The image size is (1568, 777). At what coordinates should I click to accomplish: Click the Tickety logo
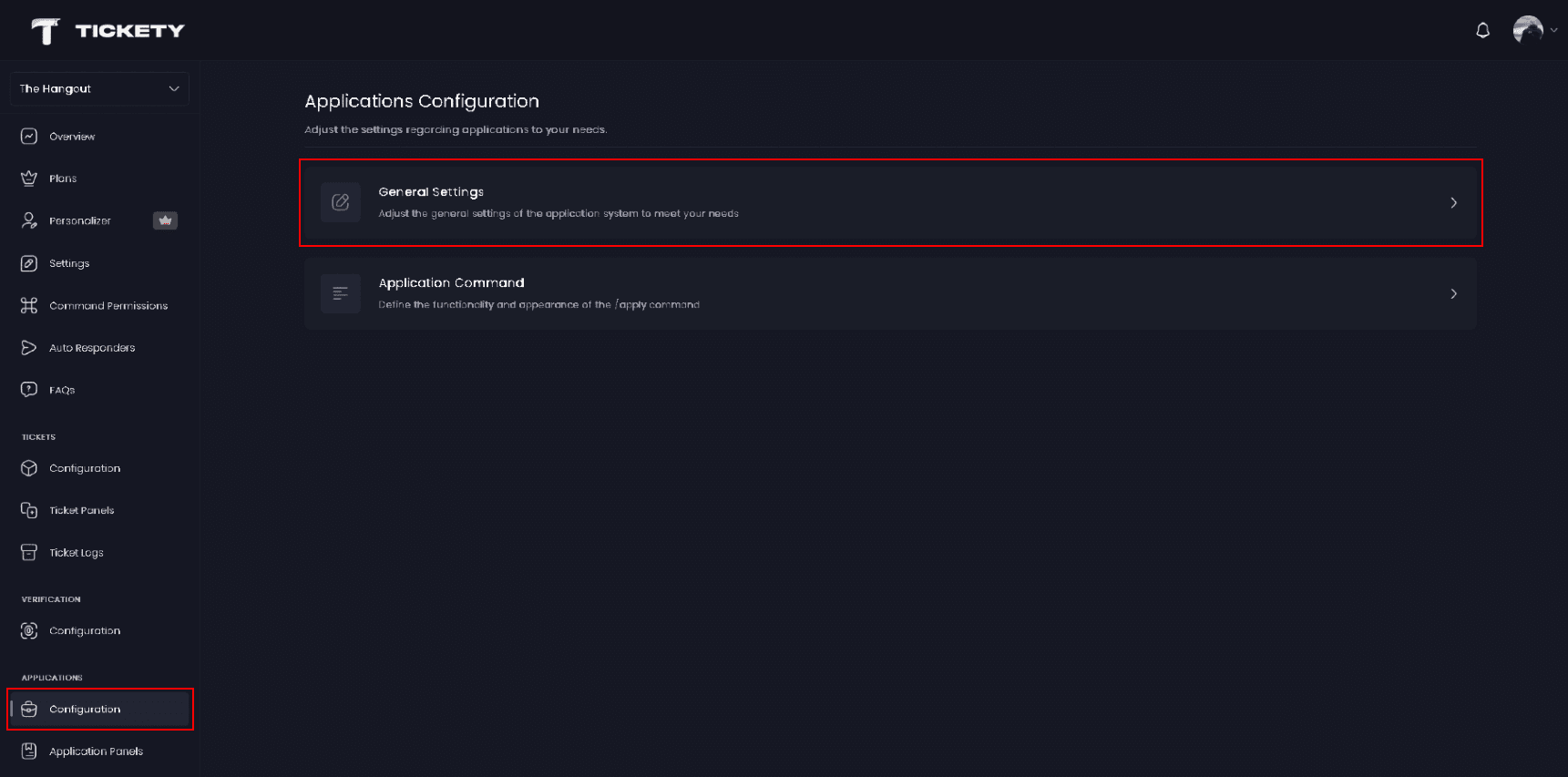[x=108, y=31]
